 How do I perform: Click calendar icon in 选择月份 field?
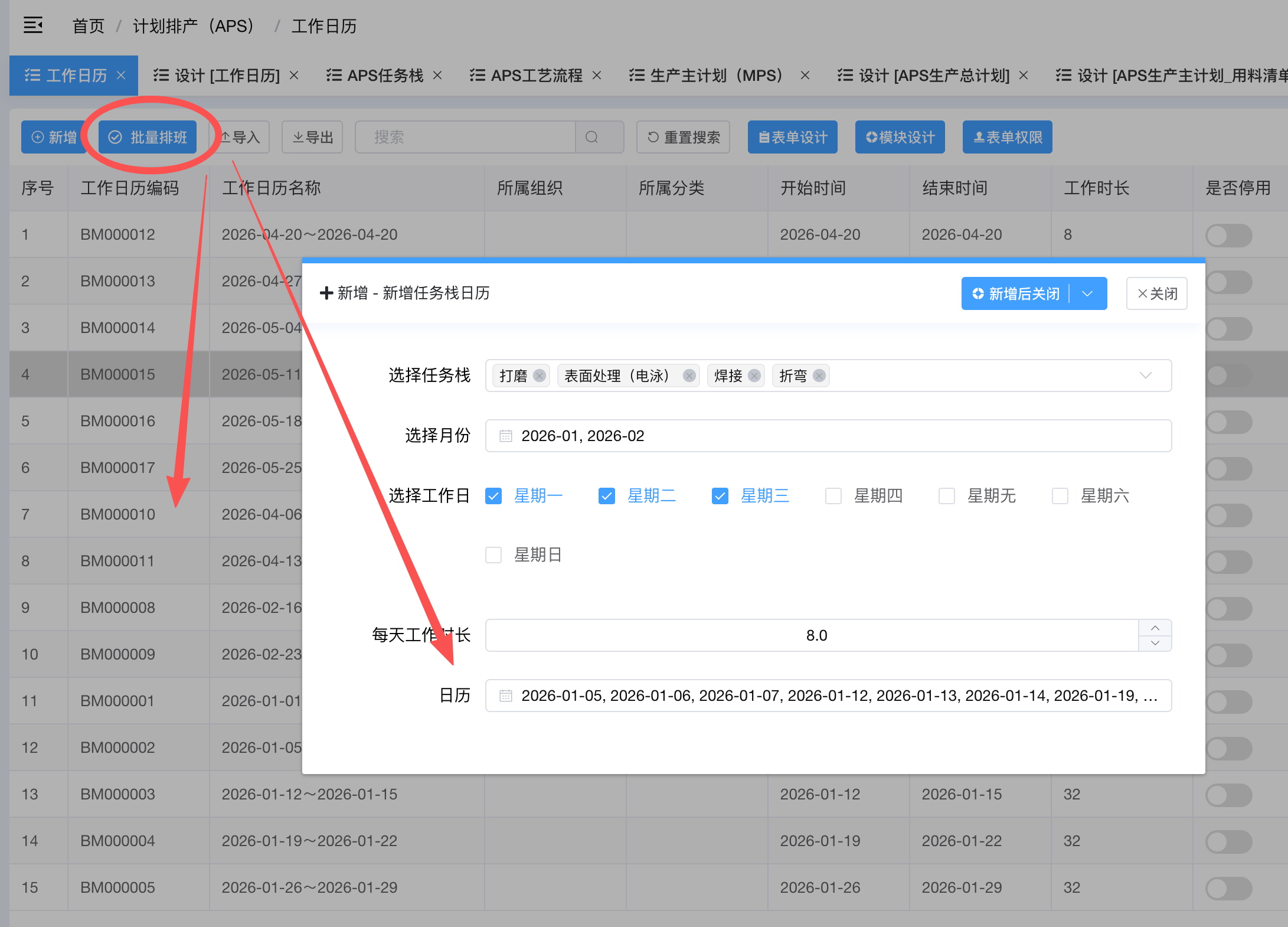pos(506,436)
